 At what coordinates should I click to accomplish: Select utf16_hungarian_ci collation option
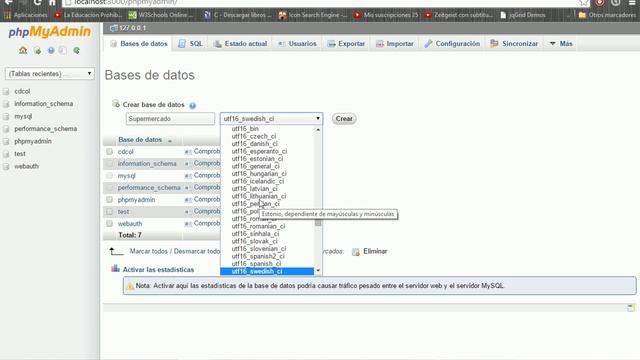coord(259,173)
